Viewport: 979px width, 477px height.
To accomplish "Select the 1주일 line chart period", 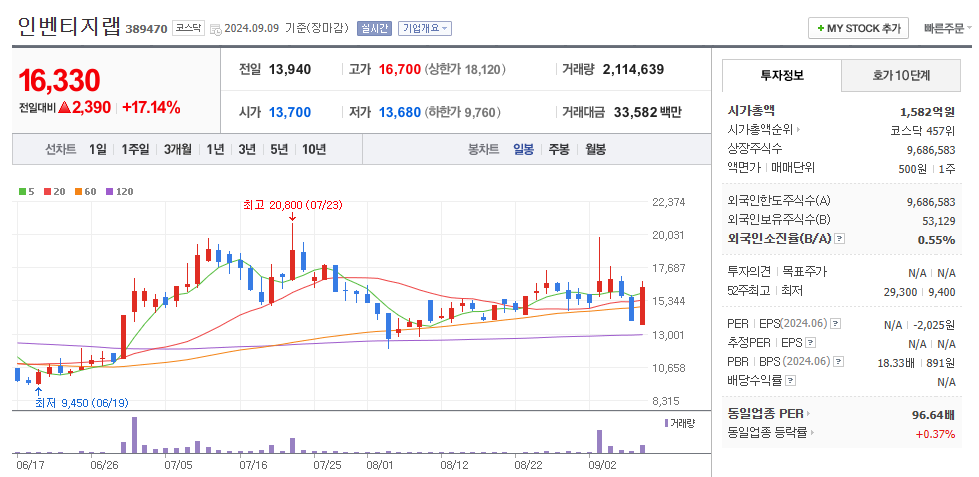I will click(x=135, y=150).
